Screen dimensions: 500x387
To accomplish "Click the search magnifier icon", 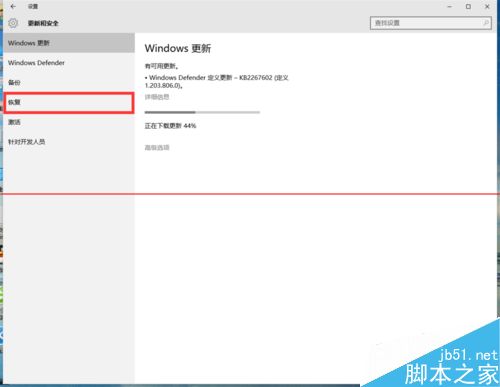I will click(486, 23).
